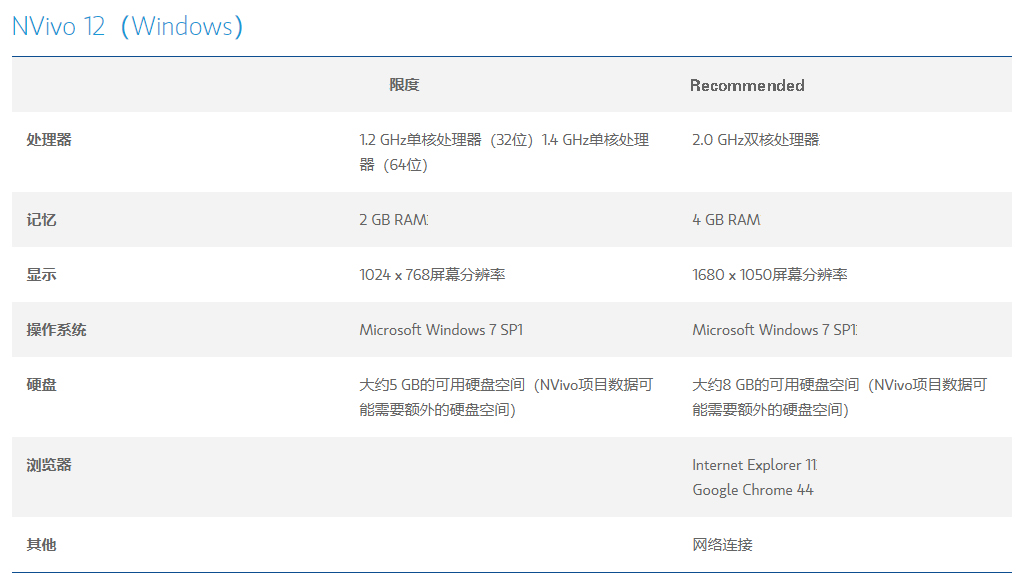Image resolution: width=1020 pixels, height=573 pixels.
Task: Select 'Microsoft Windows 7 SP1' in Recommended column
Action: pos(774,330)
